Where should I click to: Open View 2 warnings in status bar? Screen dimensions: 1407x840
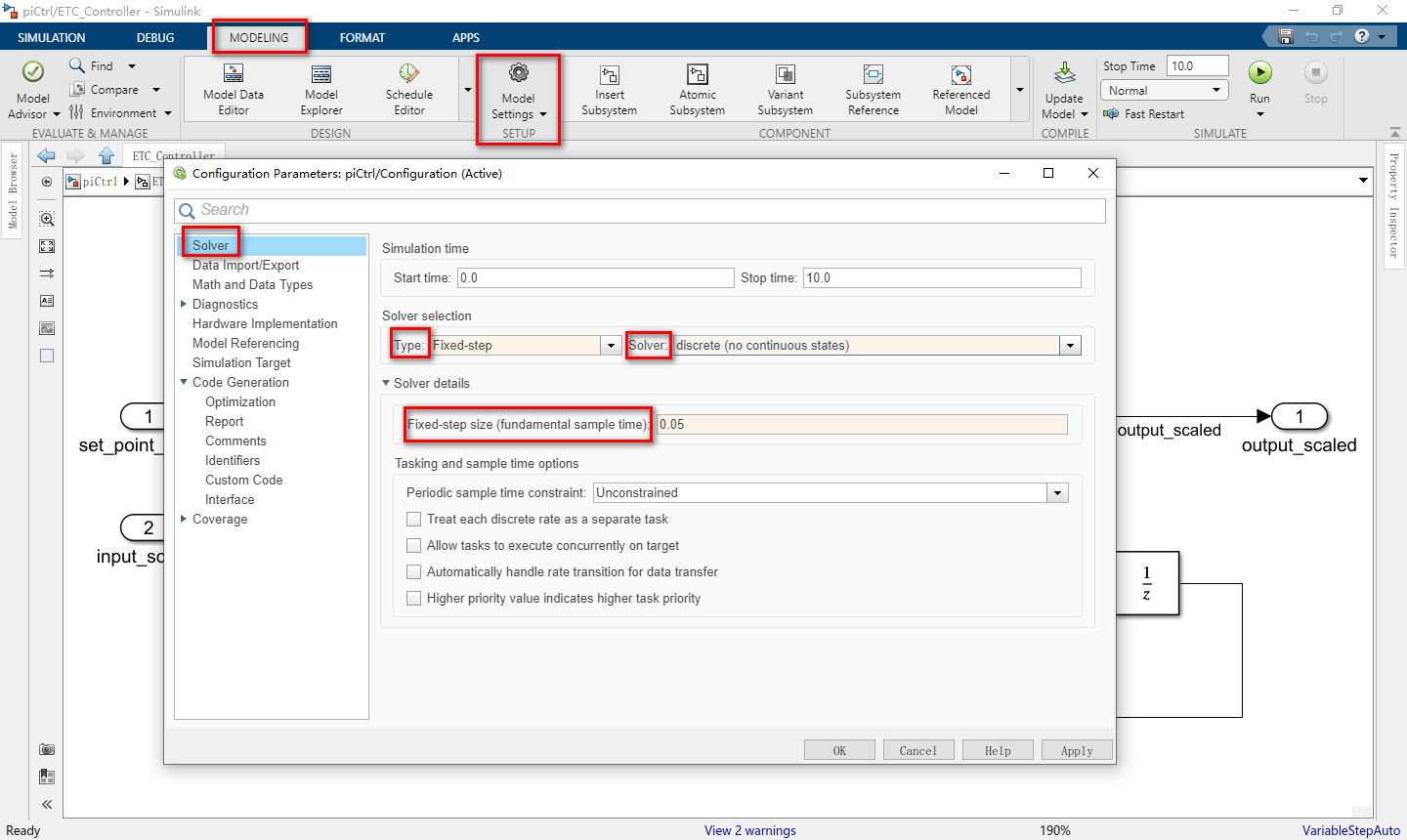click(750, 829)
